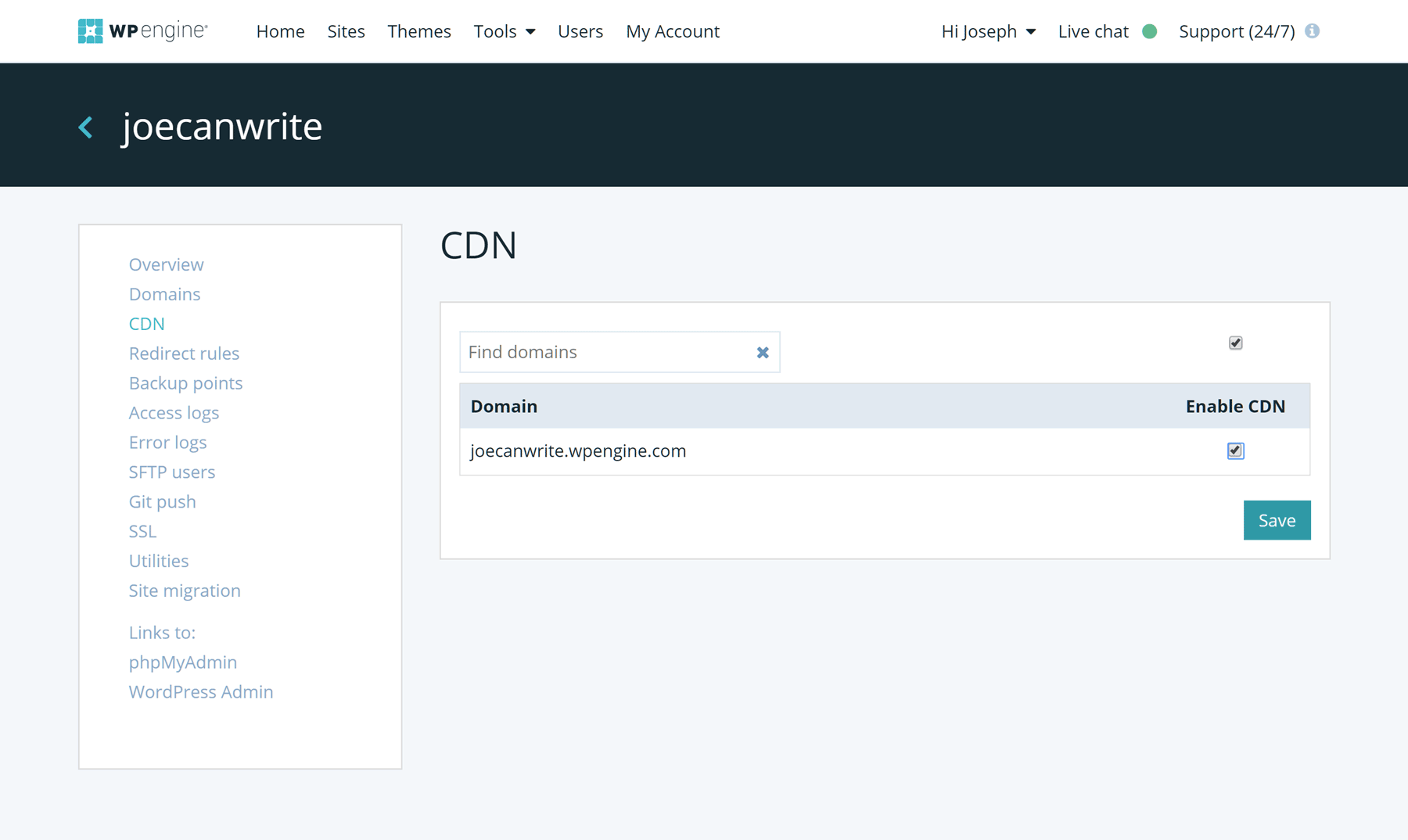Image resolution: width=1408 pixels, height=840 pixels.
Task: Open Git push settings
Action: pyautogui.click(x=162, y=502)
